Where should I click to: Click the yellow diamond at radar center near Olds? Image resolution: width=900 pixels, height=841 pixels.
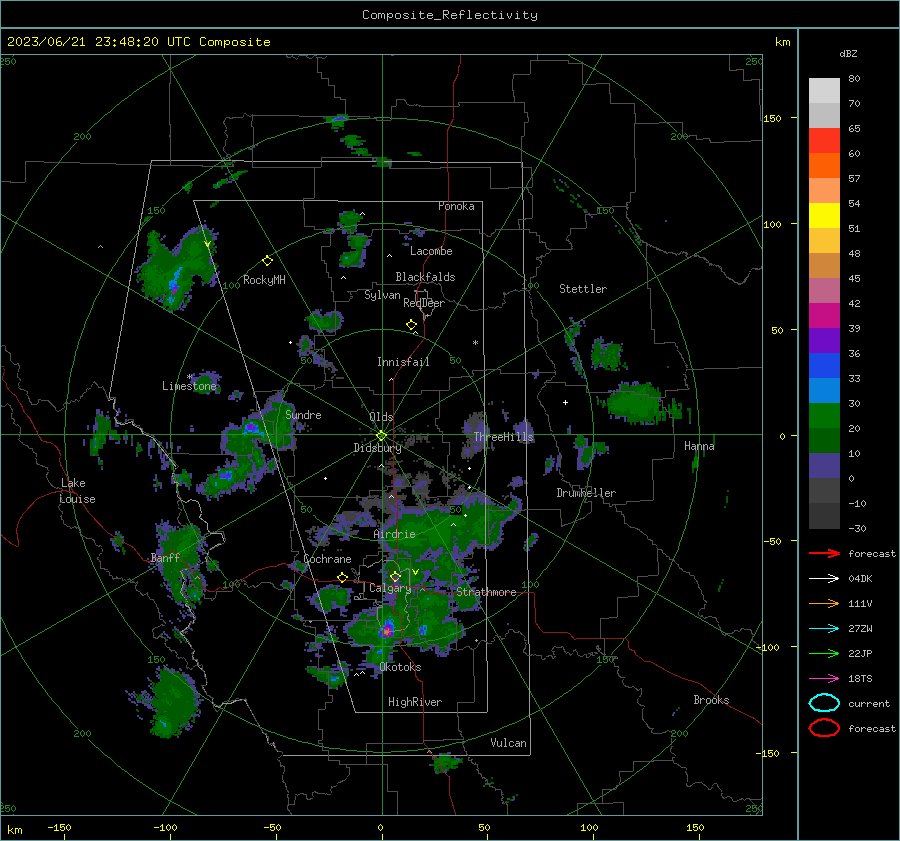pos(381,436)
